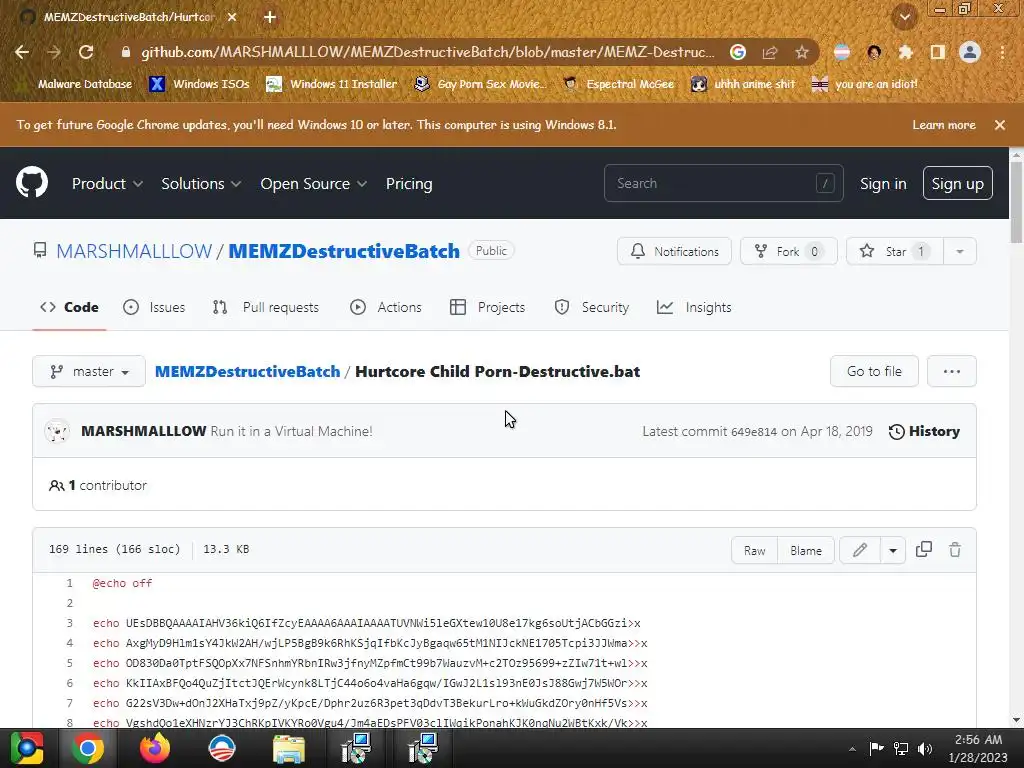
Task: Go back to the previous page
Action: click(x=22, y=52)
